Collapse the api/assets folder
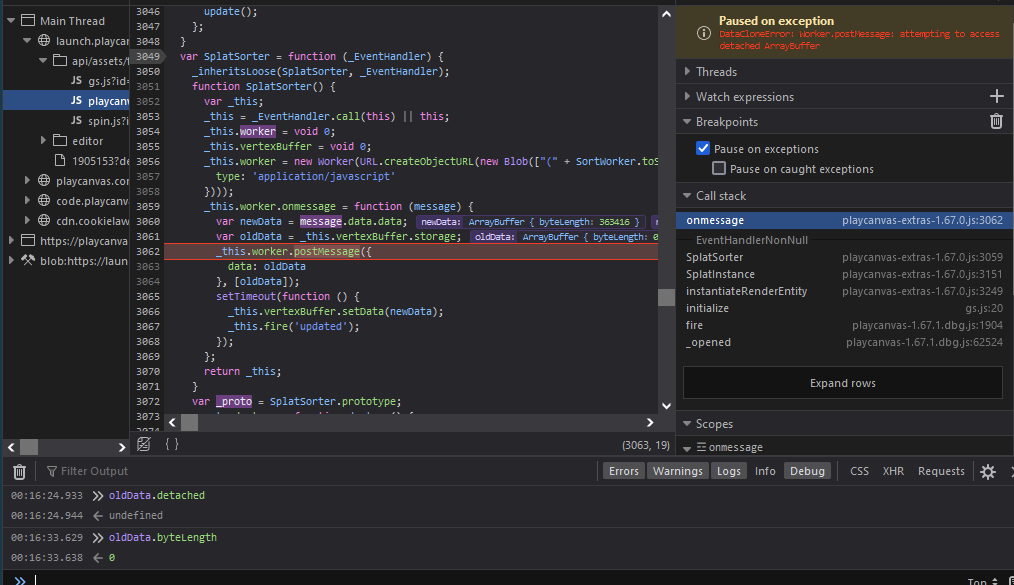 (43, 61)
